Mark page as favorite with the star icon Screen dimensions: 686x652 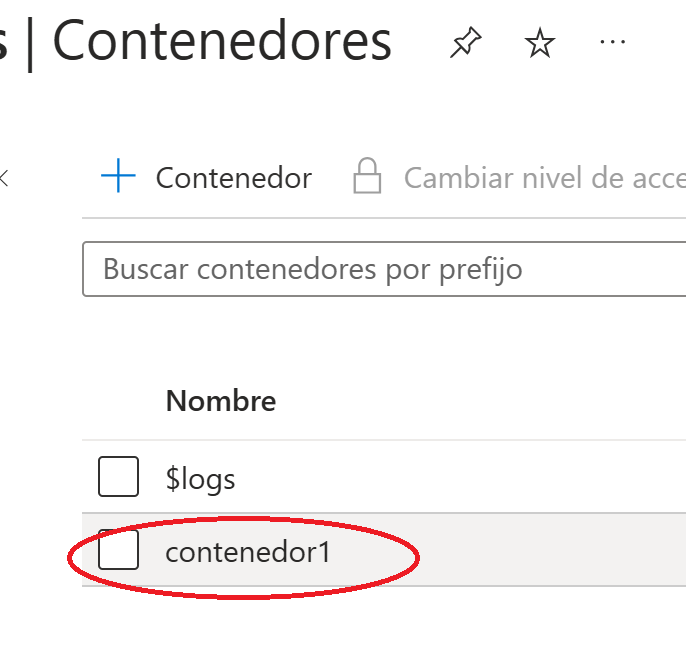pyautogui.click(x=540, y=42)
